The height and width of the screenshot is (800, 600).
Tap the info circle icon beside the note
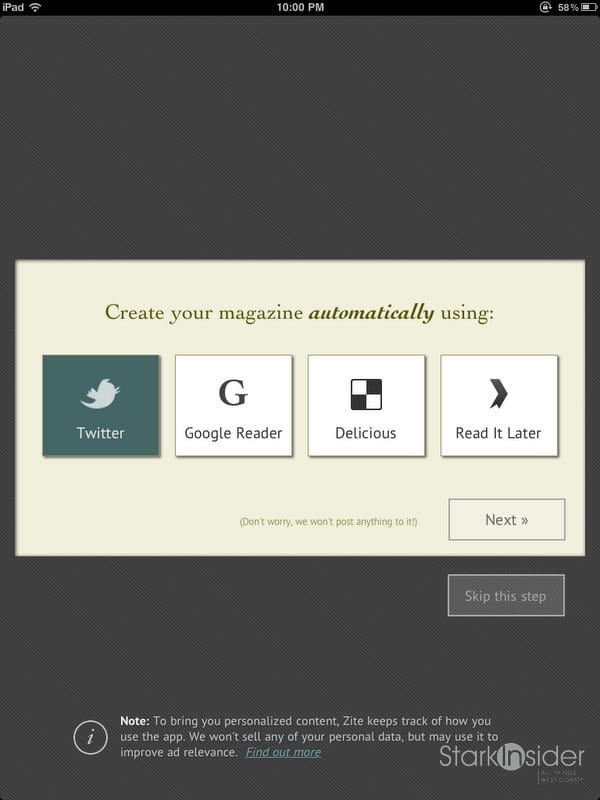(91, 738)
